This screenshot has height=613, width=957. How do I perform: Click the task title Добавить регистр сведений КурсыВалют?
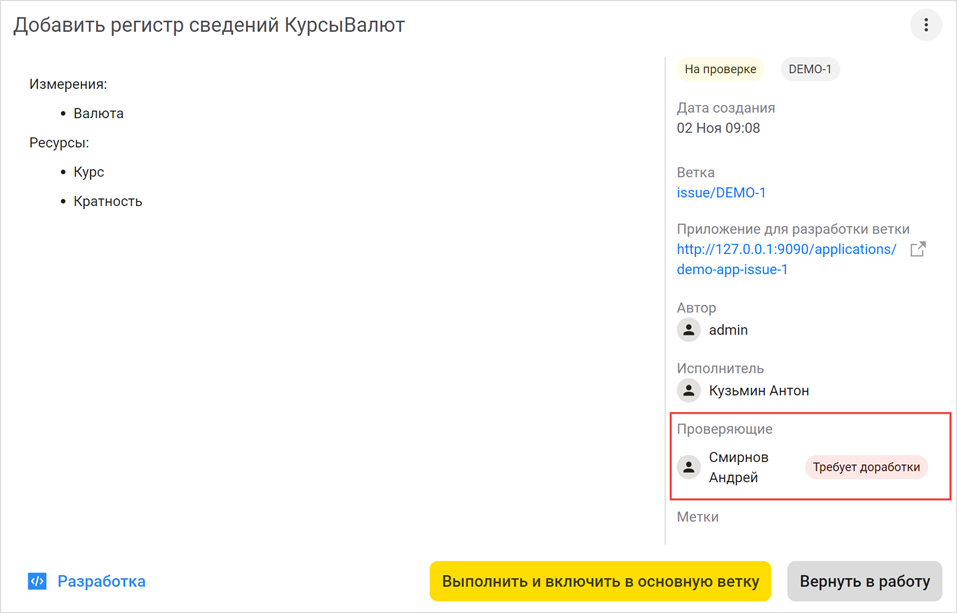(207, 24)
